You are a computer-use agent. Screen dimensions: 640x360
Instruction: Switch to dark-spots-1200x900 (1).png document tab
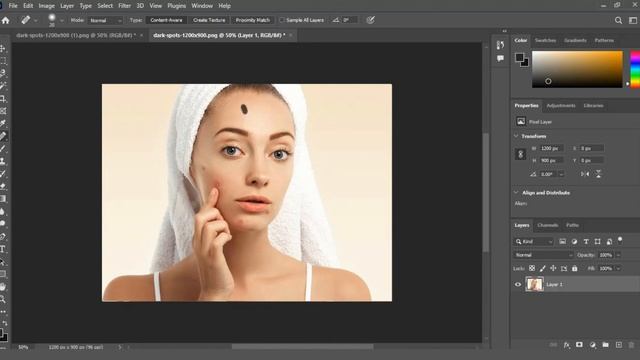(x=76, y=36)
